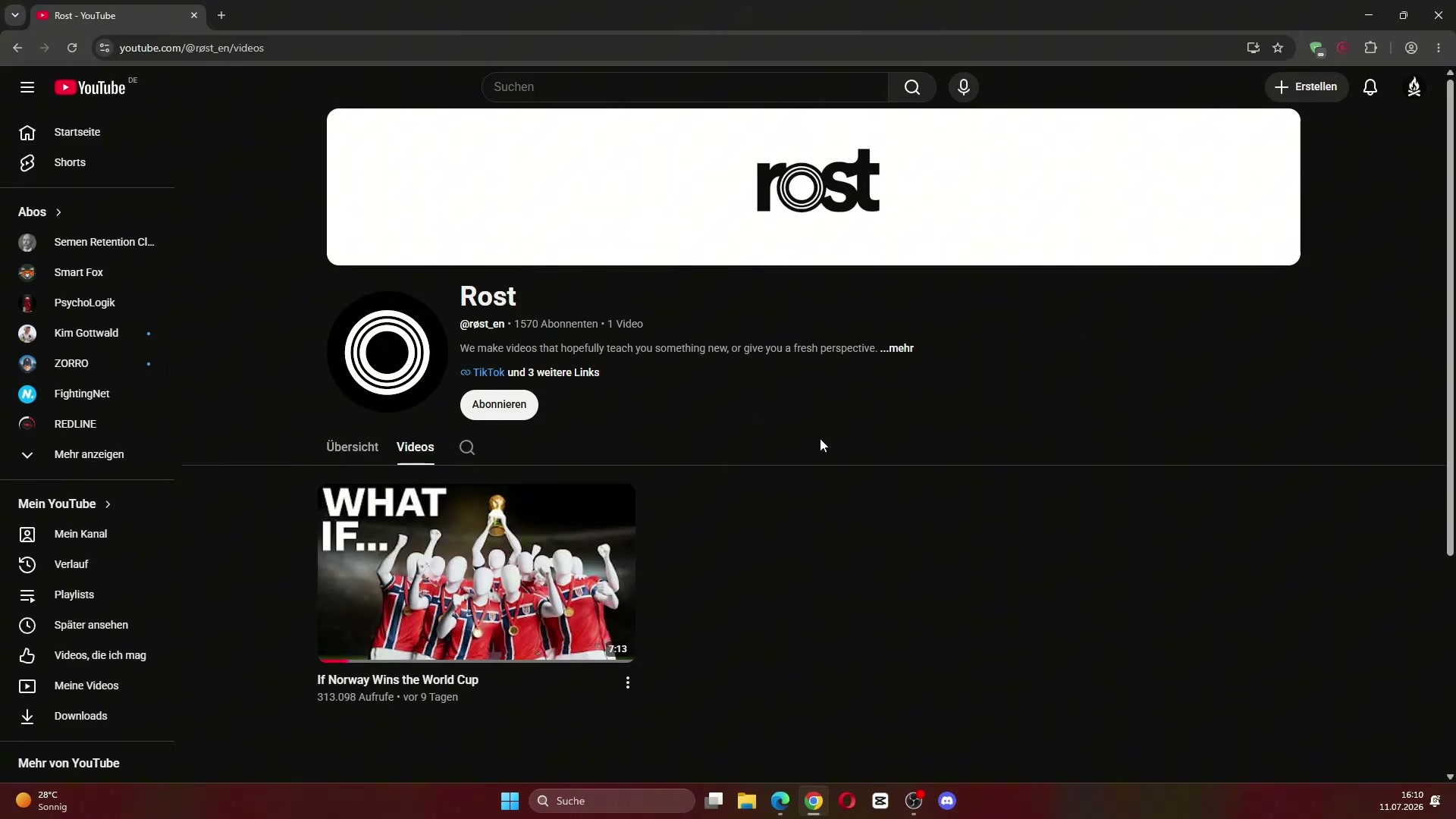Open the weather widget showing 28°C
The width and height of the screenshot is (1456, 819).
(42, 801)
